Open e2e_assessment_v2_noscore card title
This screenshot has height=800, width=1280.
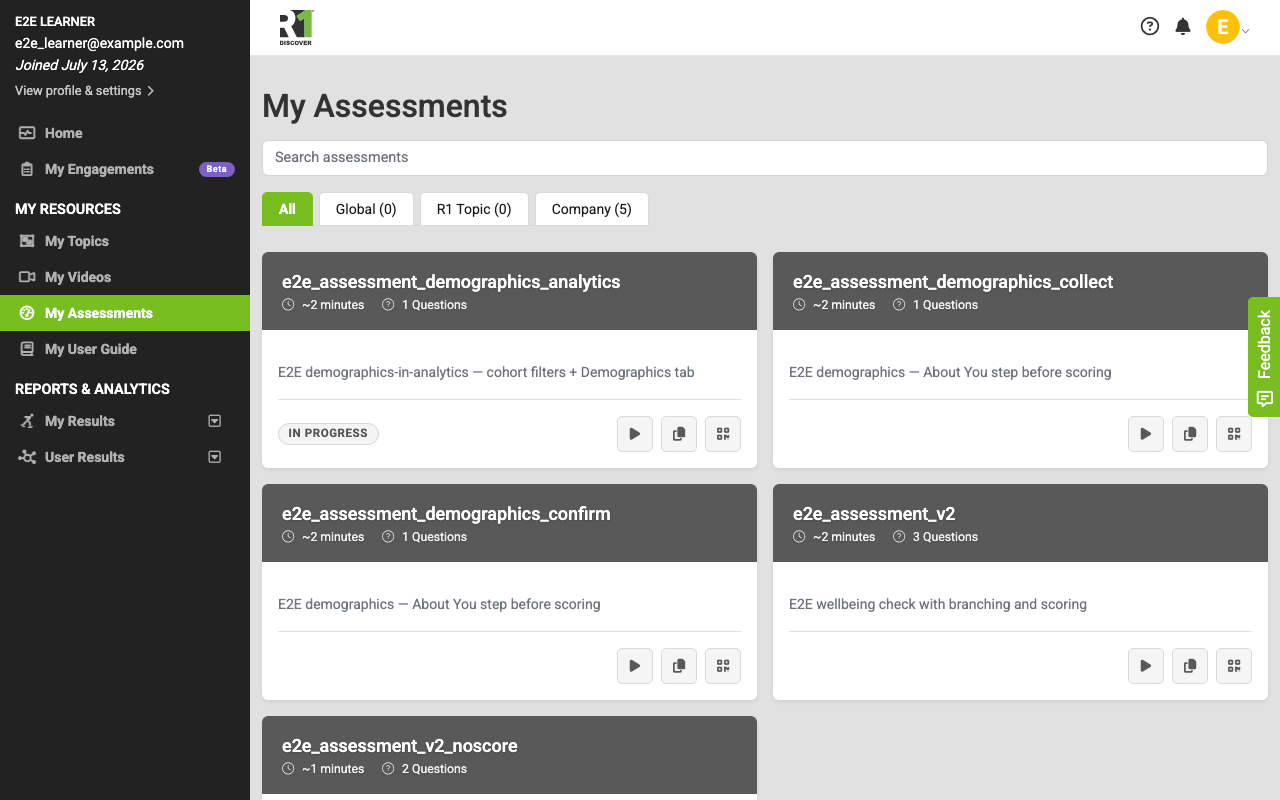(x=400, y=746)
